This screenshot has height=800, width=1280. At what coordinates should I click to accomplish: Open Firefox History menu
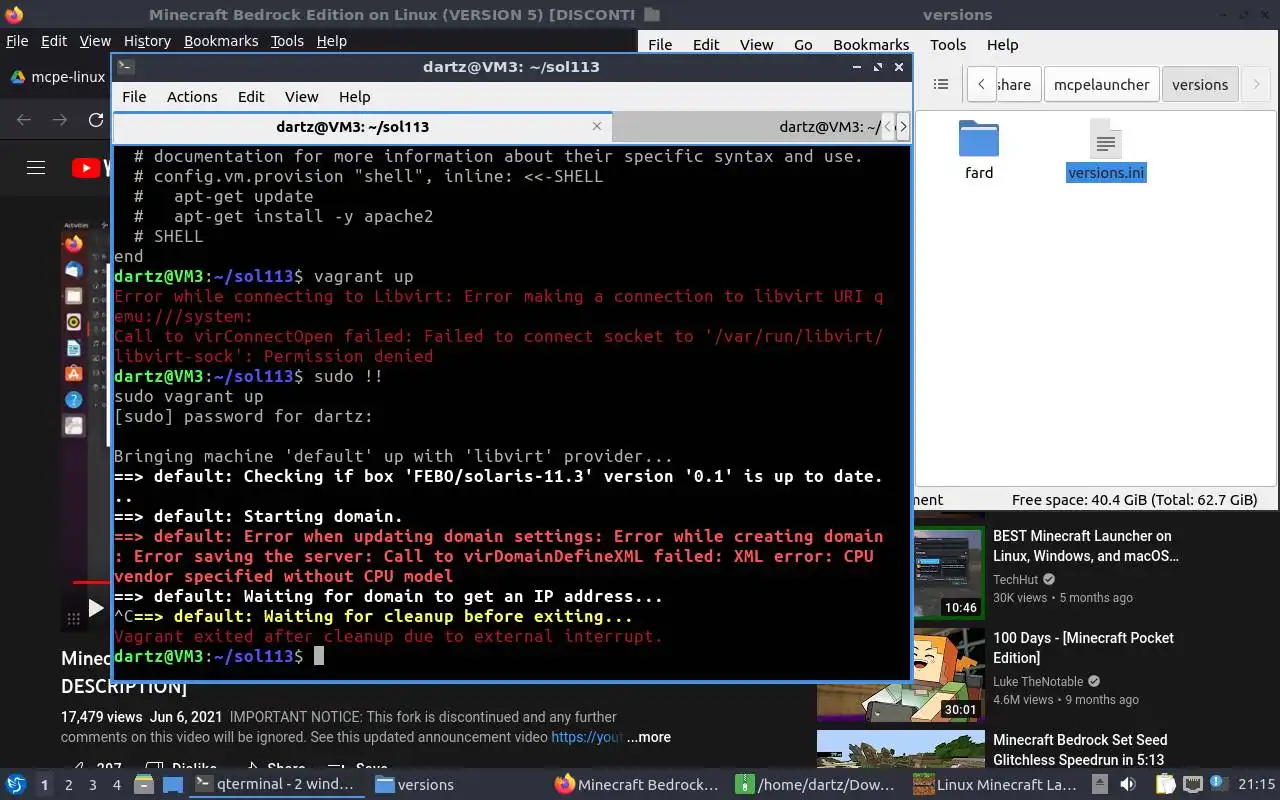pos(148,41)
